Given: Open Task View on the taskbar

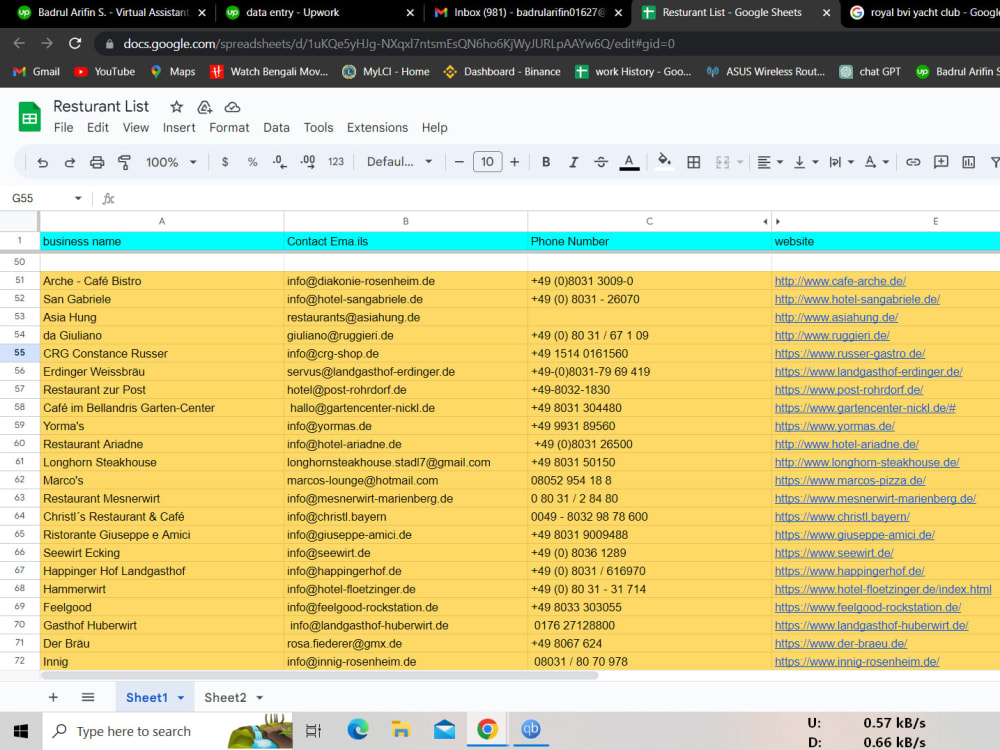Looking at the screenshot, I should pos(314,731).
